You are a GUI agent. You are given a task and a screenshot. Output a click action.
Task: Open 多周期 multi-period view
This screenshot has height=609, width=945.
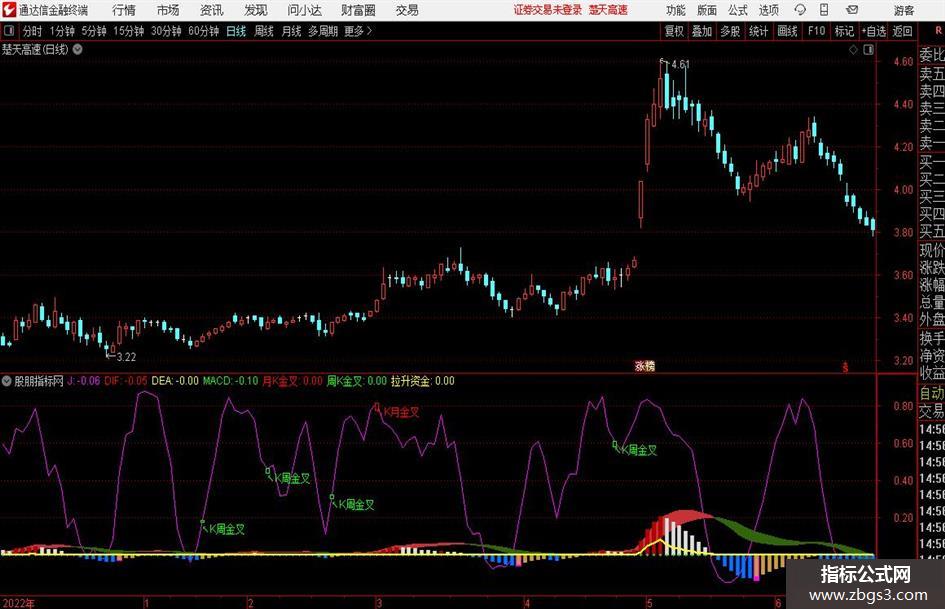point(323,31)
